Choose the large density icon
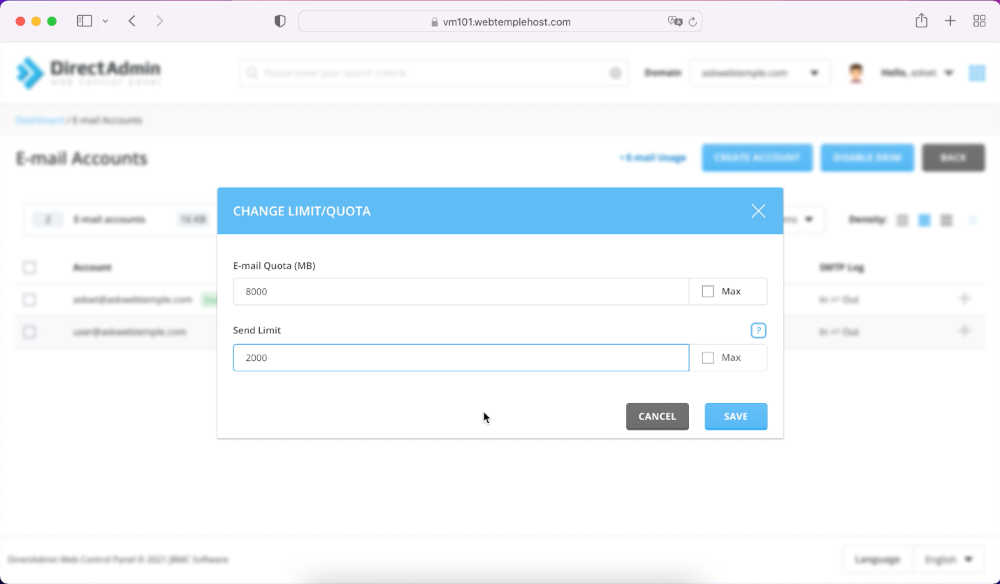The image size is (1000, 584). coord(946,220)
